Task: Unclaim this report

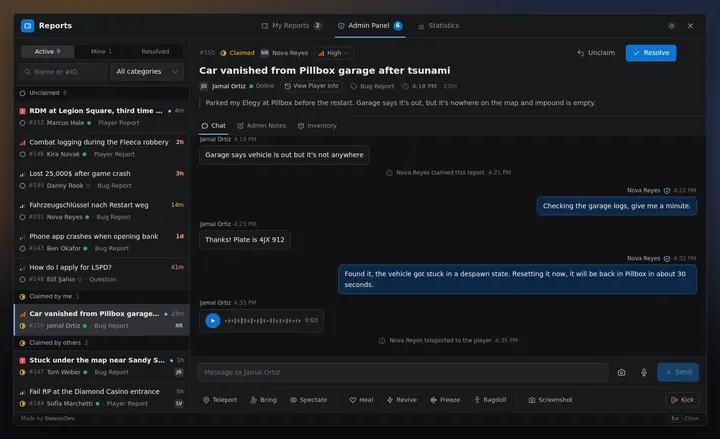Action: pos(596,53)
